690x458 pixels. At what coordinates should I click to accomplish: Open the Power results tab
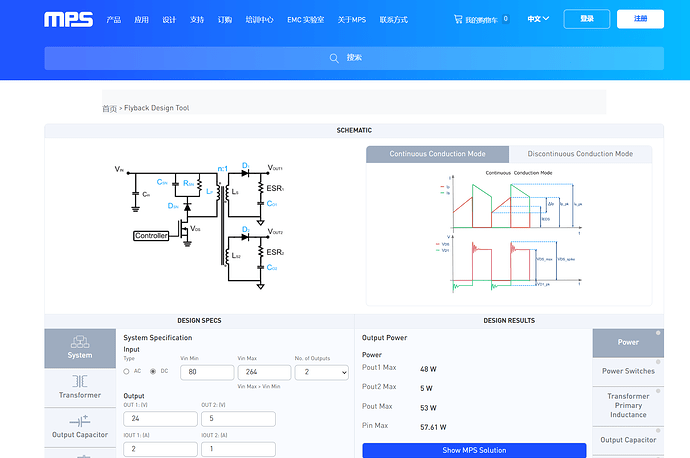[x=628, y=342]
